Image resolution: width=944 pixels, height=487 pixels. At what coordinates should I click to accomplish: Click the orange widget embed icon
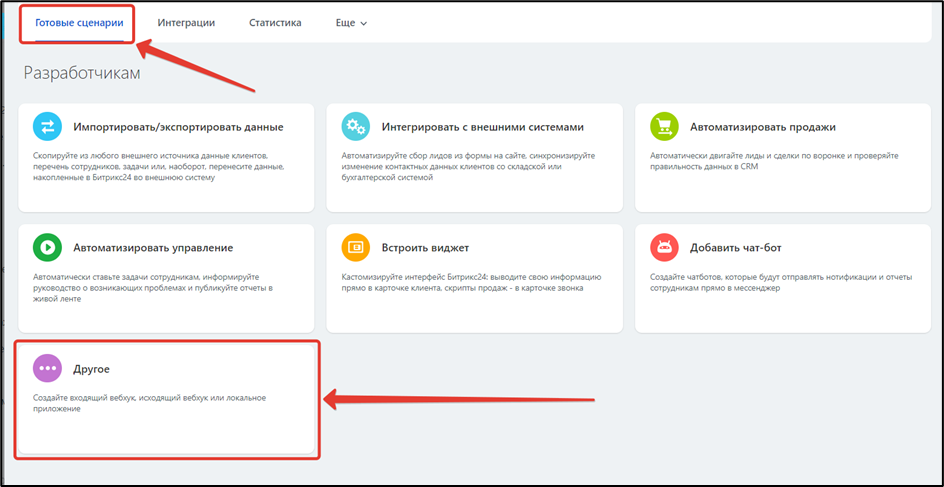tap(355, 247)
